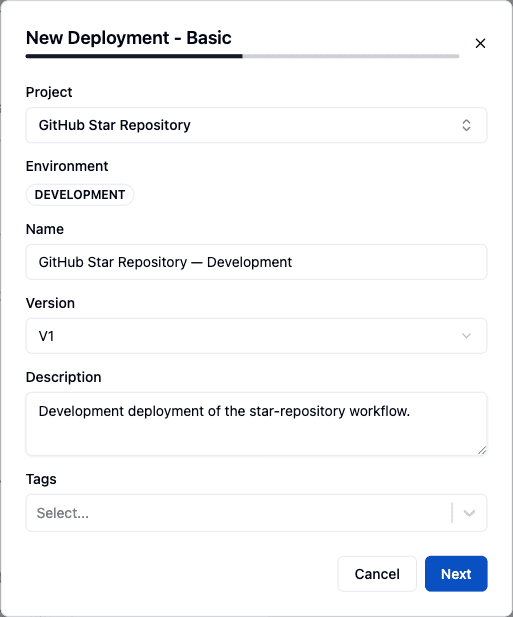
Task: Click the 'New Deployment - Basic' title
Action: point(129,38)
